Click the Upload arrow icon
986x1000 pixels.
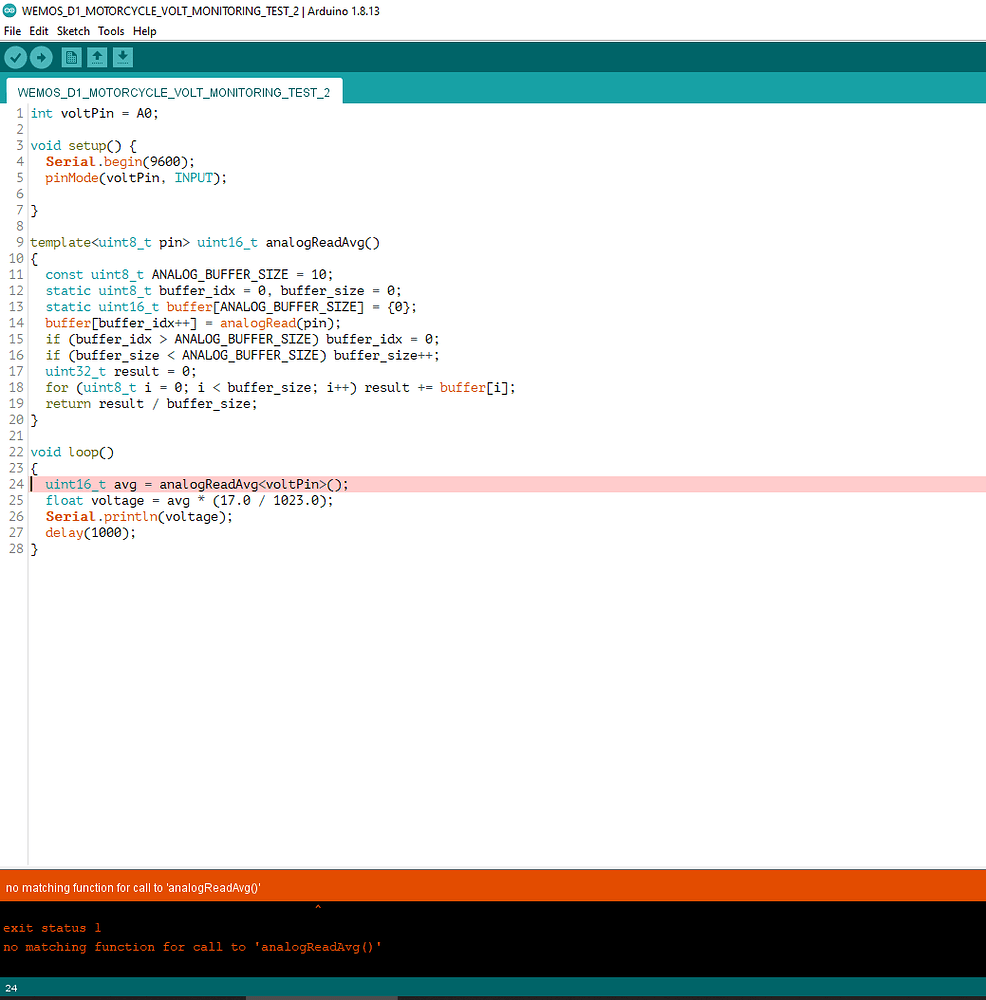point(41,57)
